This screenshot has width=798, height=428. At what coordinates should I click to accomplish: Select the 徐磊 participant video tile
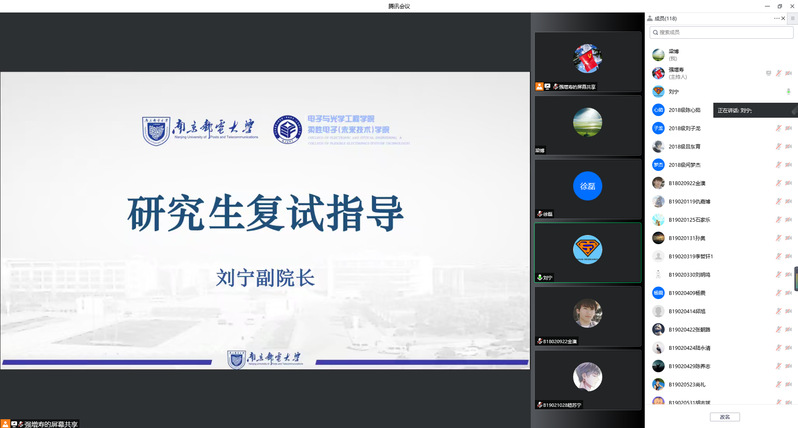point(587,188)
